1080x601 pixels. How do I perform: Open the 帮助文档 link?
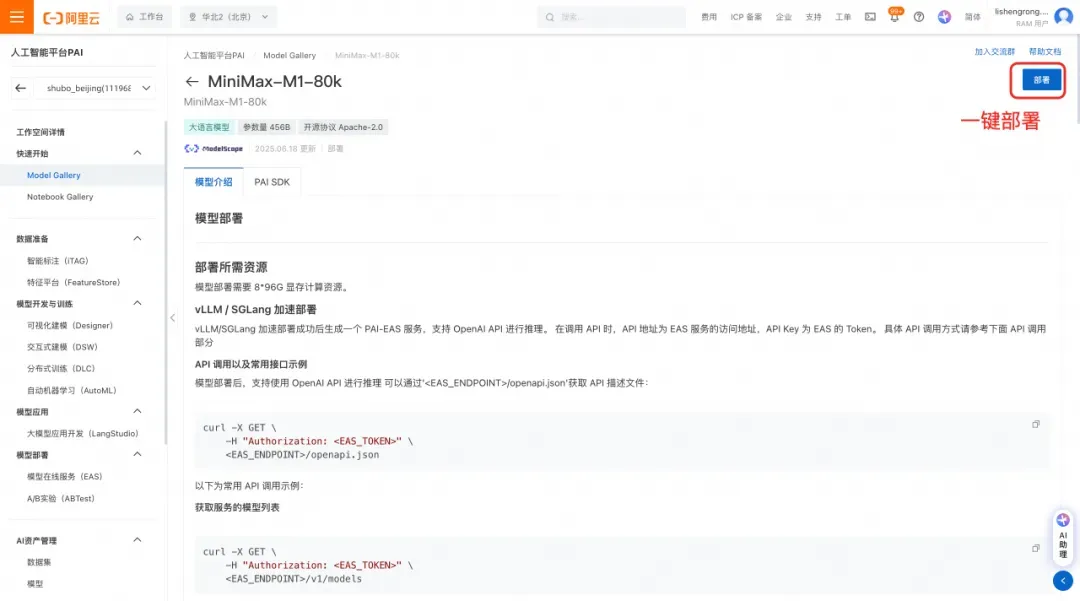pyautogui.click(x=1045, y=52)
